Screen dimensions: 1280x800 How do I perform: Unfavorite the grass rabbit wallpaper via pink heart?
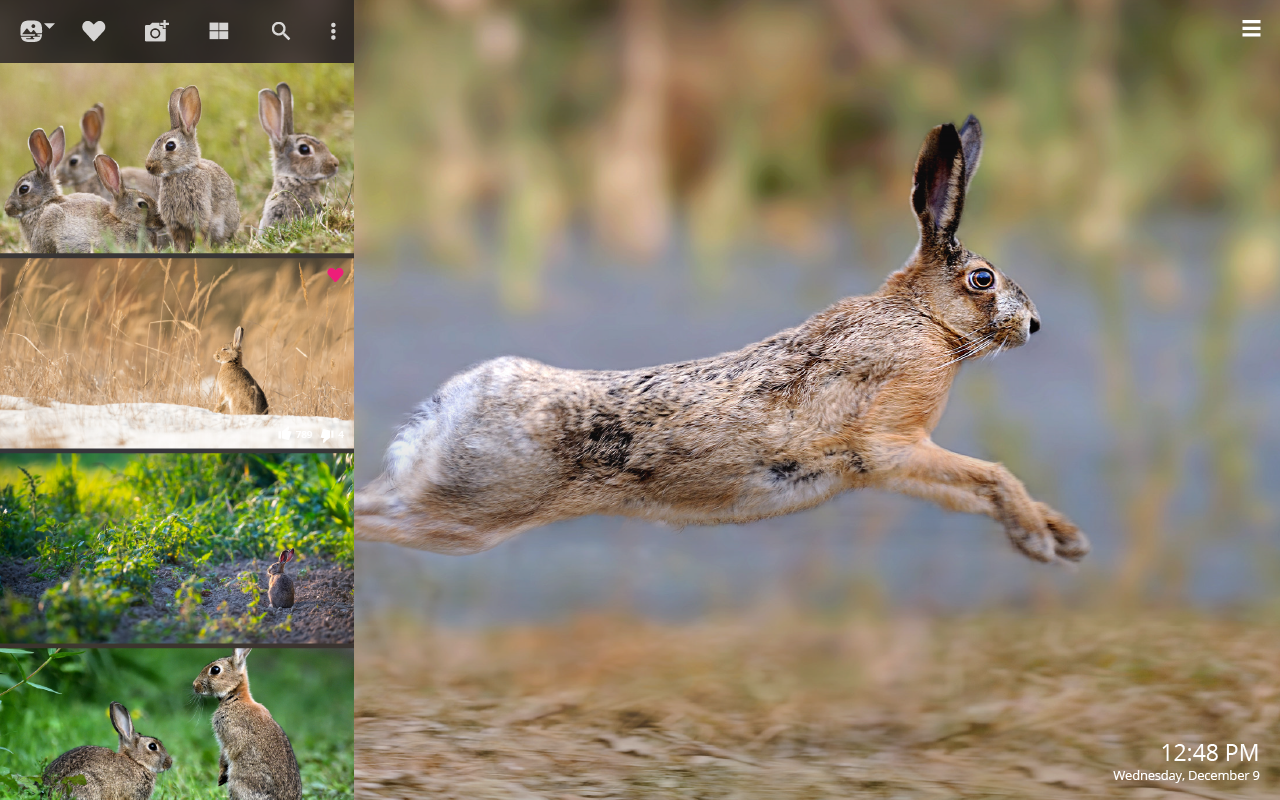coord(336,274)
